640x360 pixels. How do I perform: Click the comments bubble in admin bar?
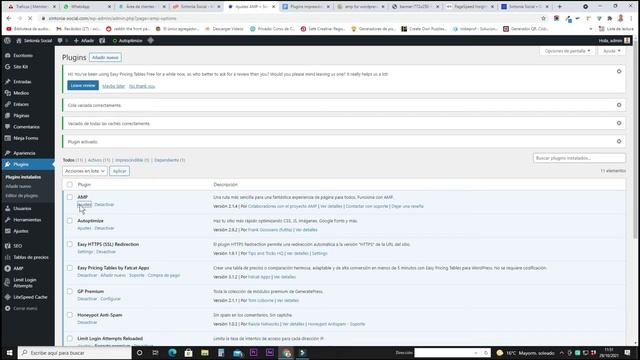60,40
